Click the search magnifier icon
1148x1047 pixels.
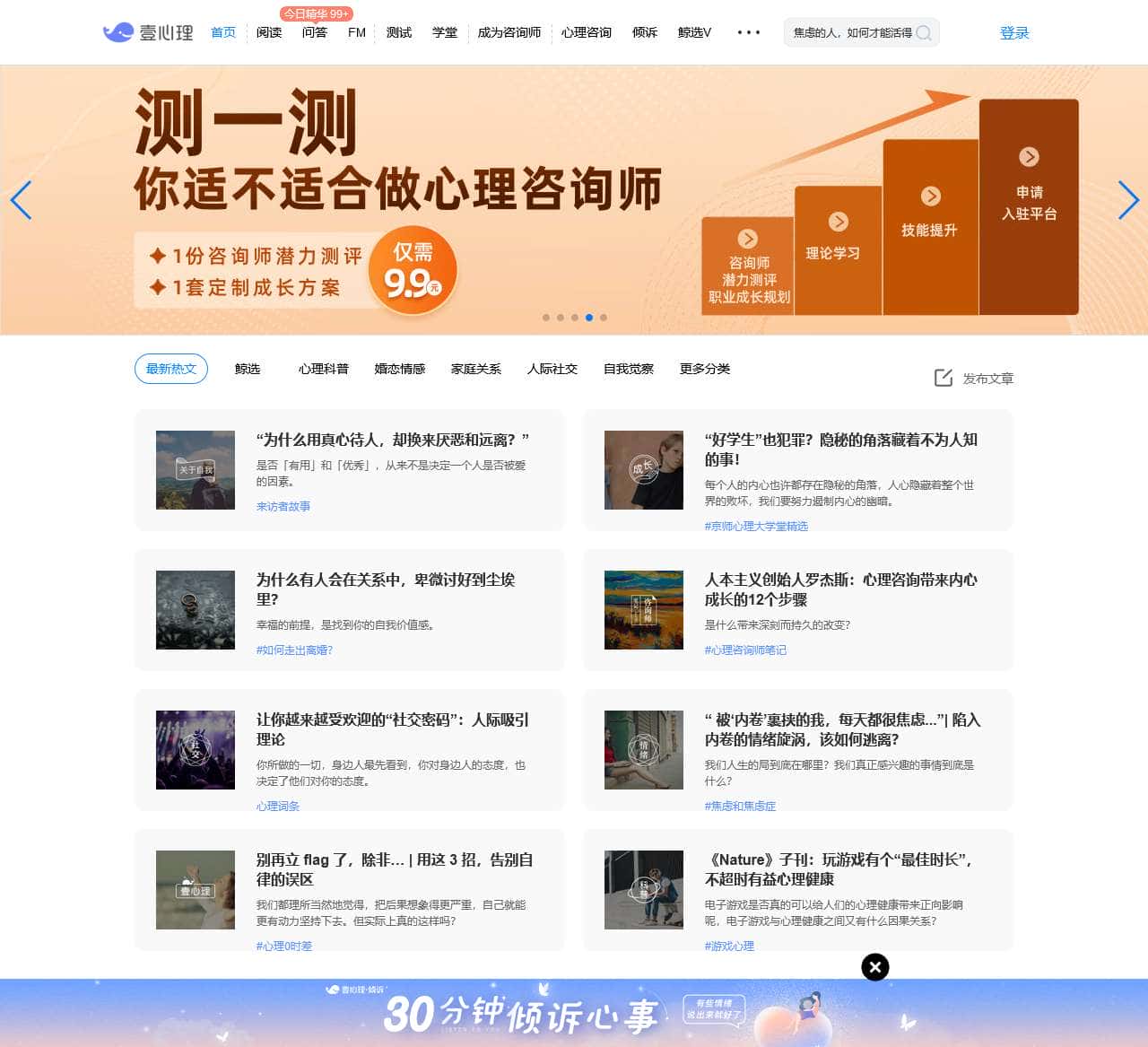point(923,33)
